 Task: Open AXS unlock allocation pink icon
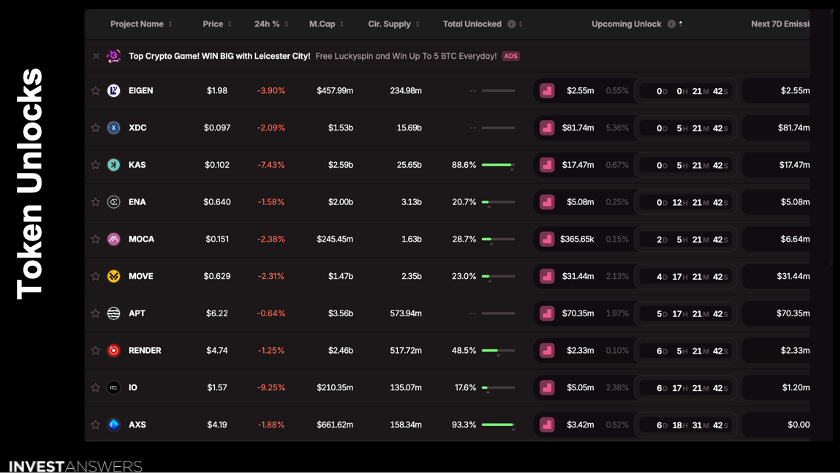coord(547,425)
